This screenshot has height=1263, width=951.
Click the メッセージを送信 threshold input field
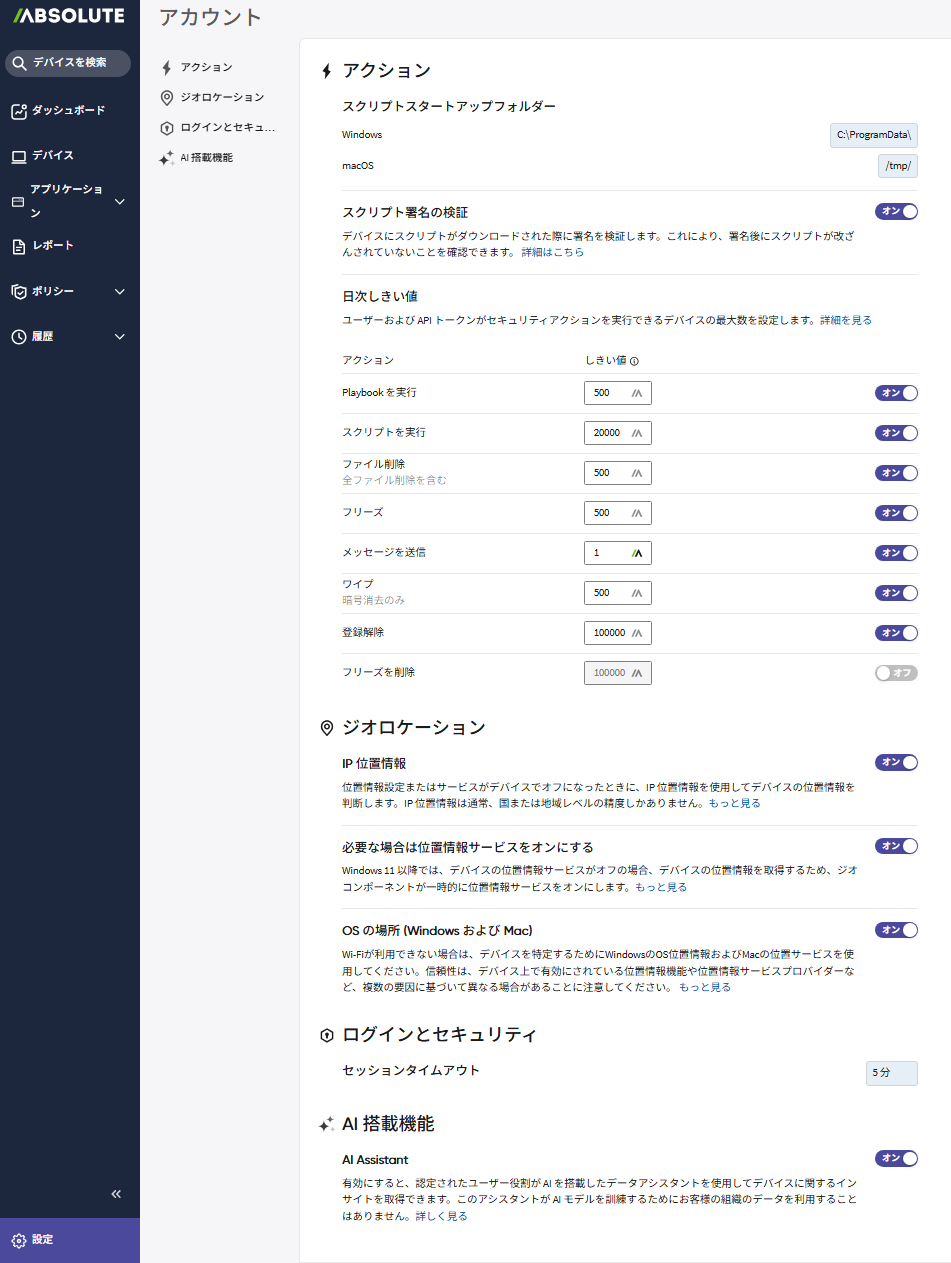(609, 553)
